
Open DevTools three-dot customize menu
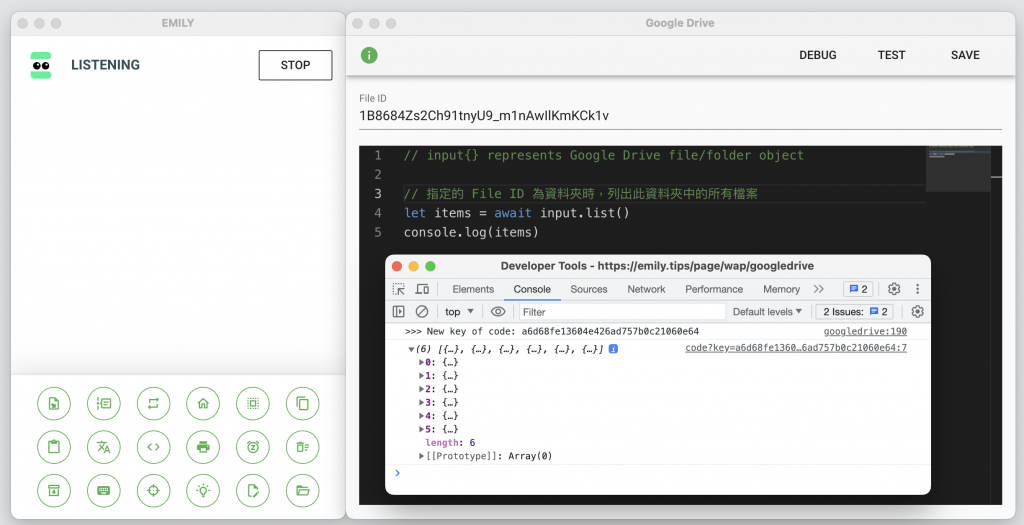point(918,289)
